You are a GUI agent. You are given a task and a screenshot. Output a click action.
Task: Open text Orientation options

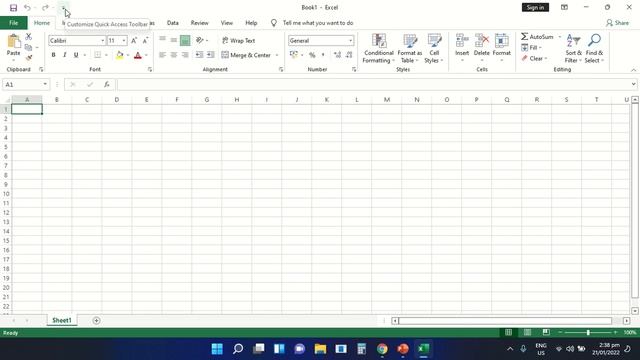202,40
